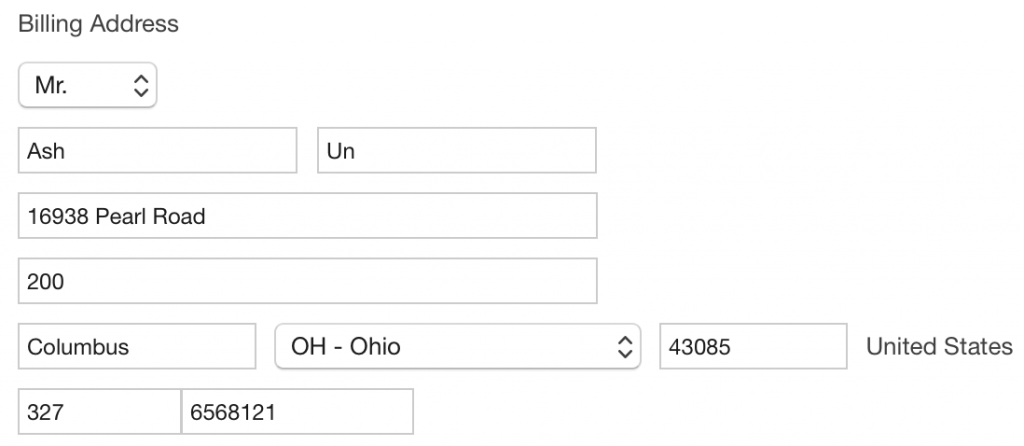Click the state selector's up-down chevron icon
This screenshot has width=1024, height=446.
tap(625, 347)
